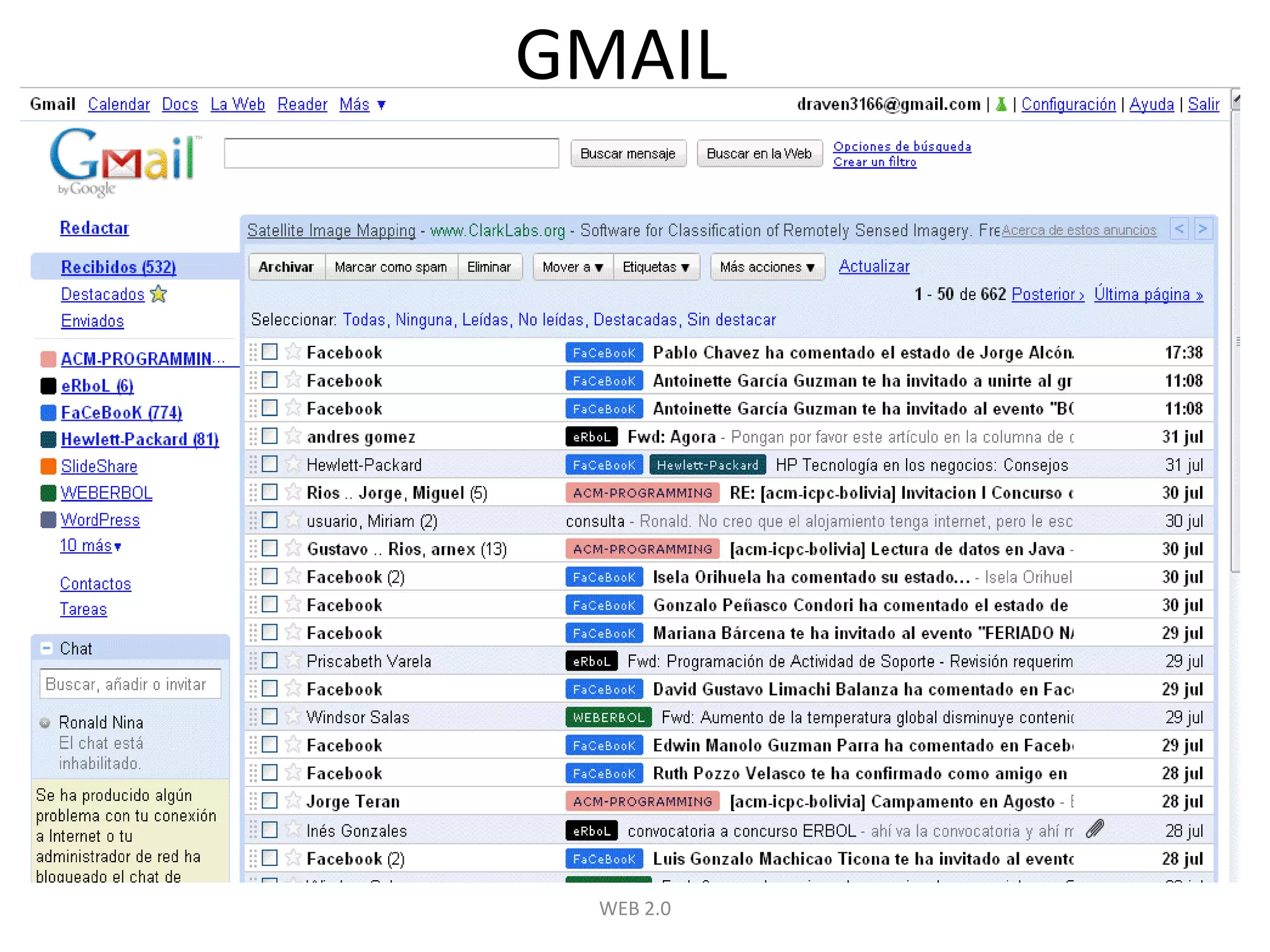Click the mail search input field
This screenshot has width=1270, height=952.
point(391,153)
